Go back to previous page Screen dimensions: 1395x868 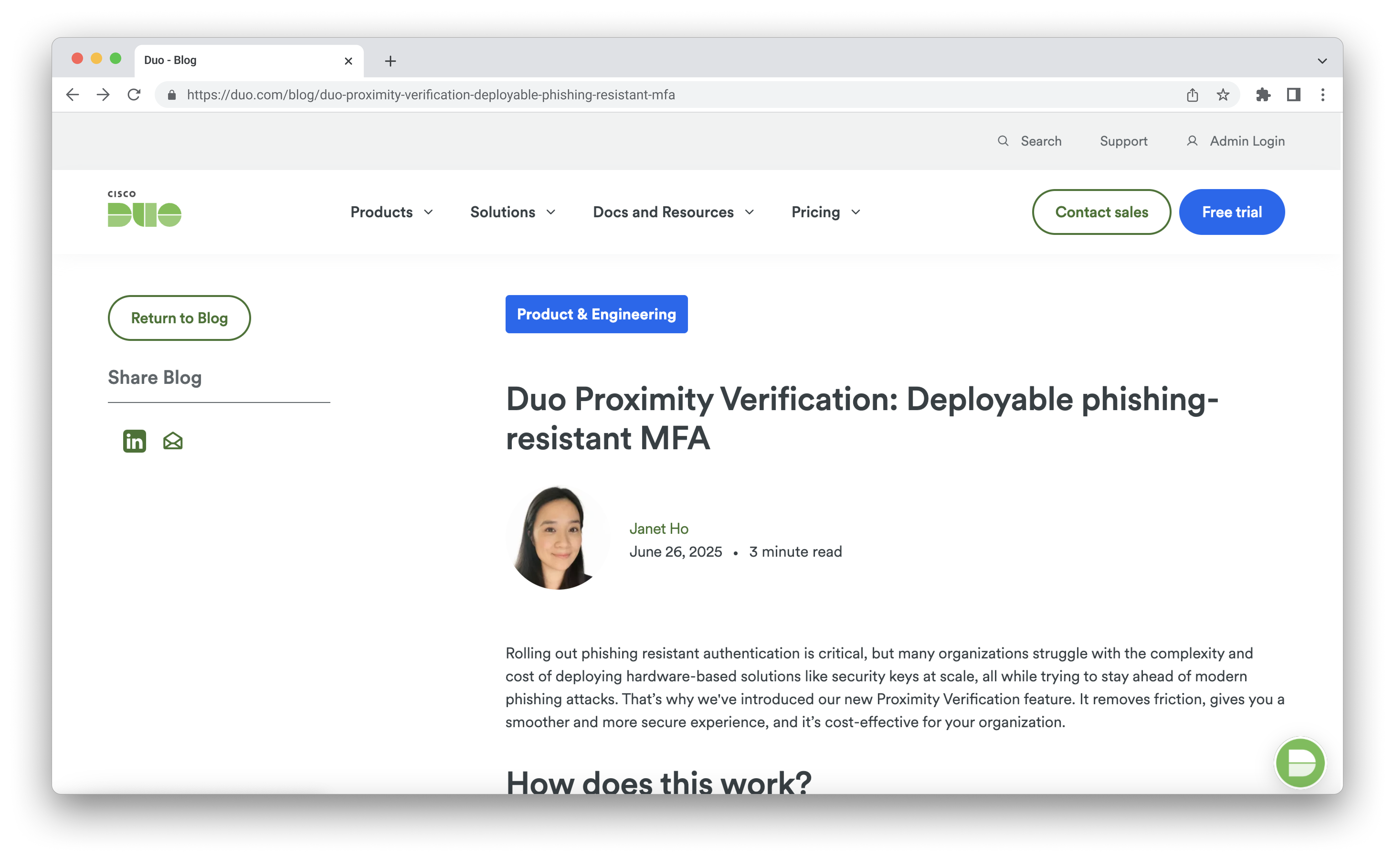(x=72, y=95)
